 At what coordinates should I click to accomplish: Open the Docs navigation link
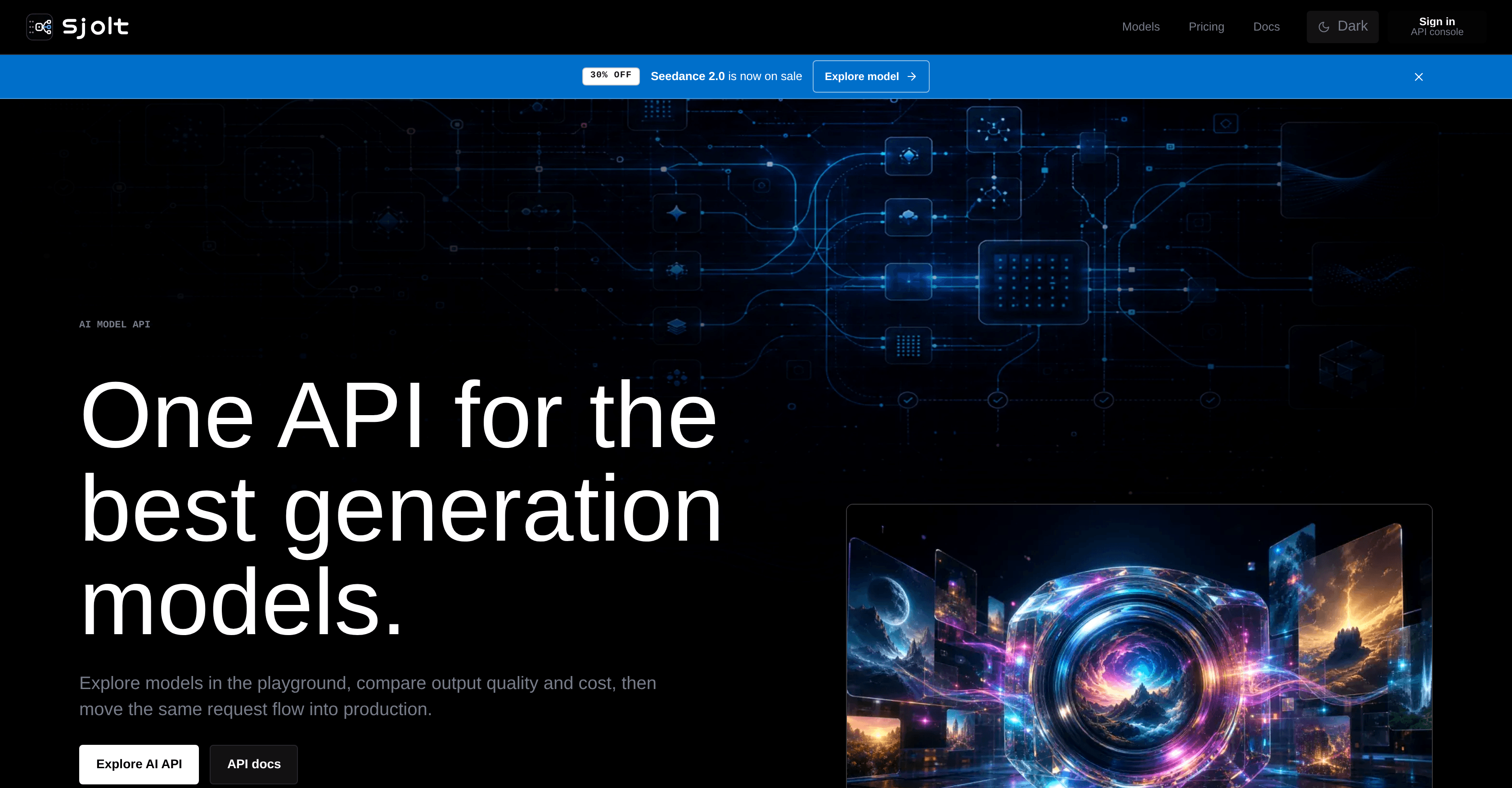[x=1266, y=27]
